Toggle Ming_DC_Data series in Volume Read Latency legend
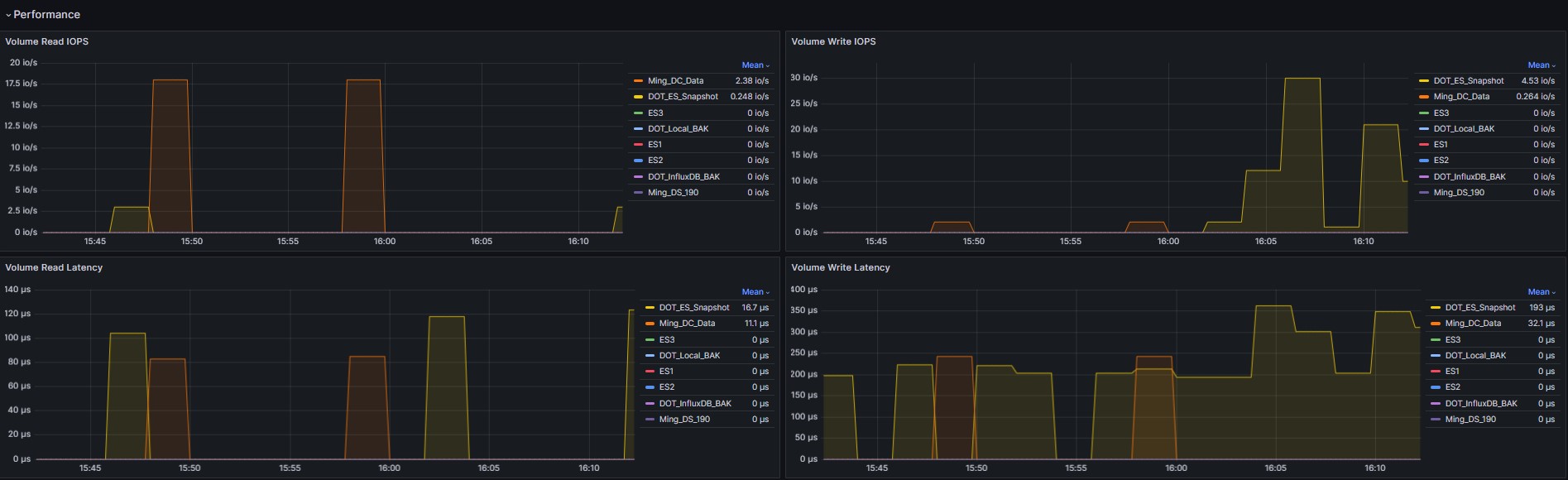Image resolution: width=1568 pixels, height=480 pixels. pyautogui.click(x=687, y=324)
